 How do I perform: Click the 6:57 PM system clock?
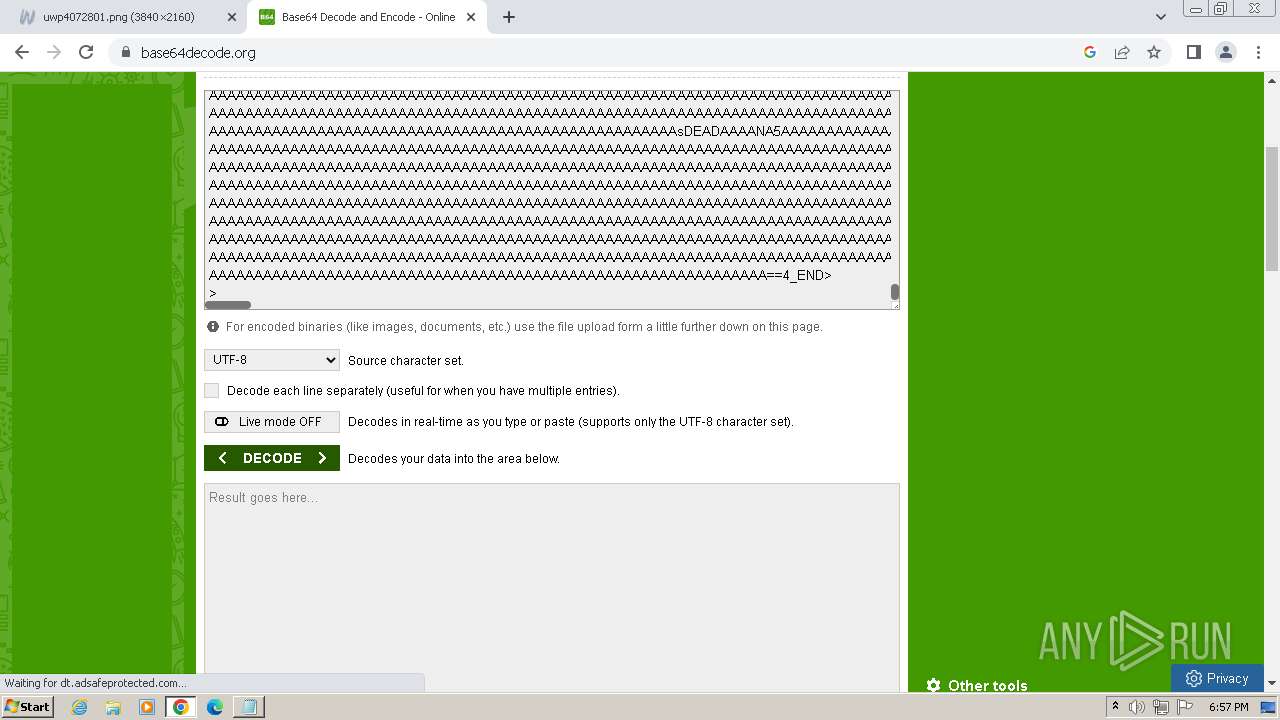1228,707
